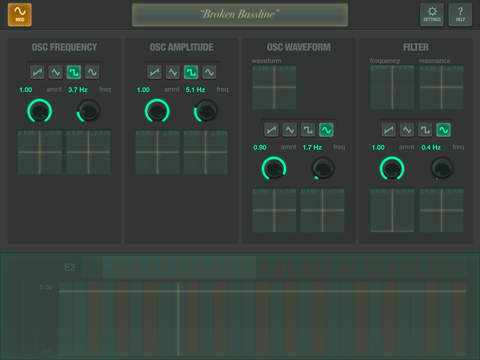The width and height of the screenshot is (480, 360).
Task: Select square LFO shape for OSC Waveform
Action: pos(308,130)
